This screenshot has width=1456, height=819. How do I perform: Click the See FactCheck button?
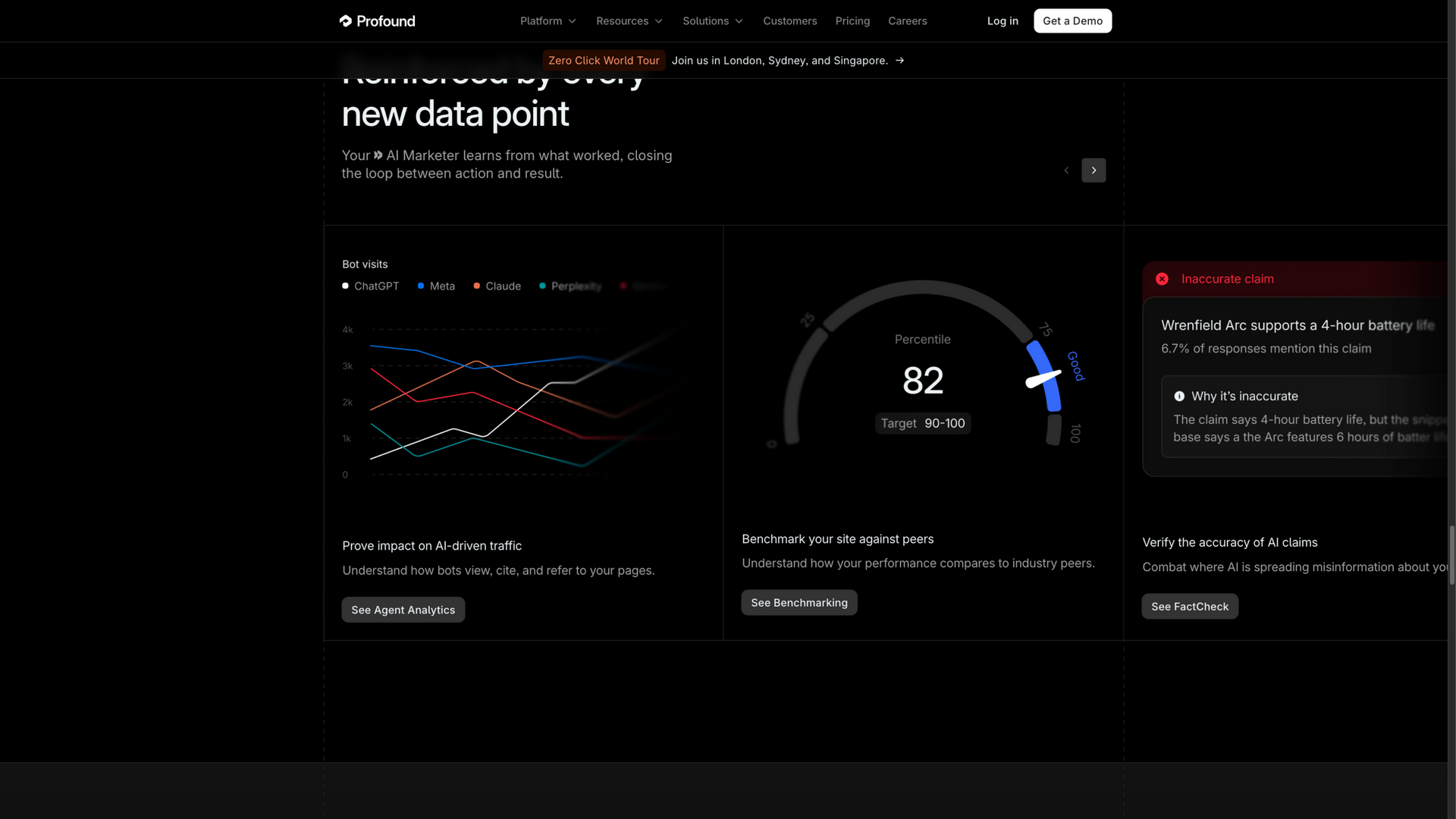click(x=1189, y=606)
